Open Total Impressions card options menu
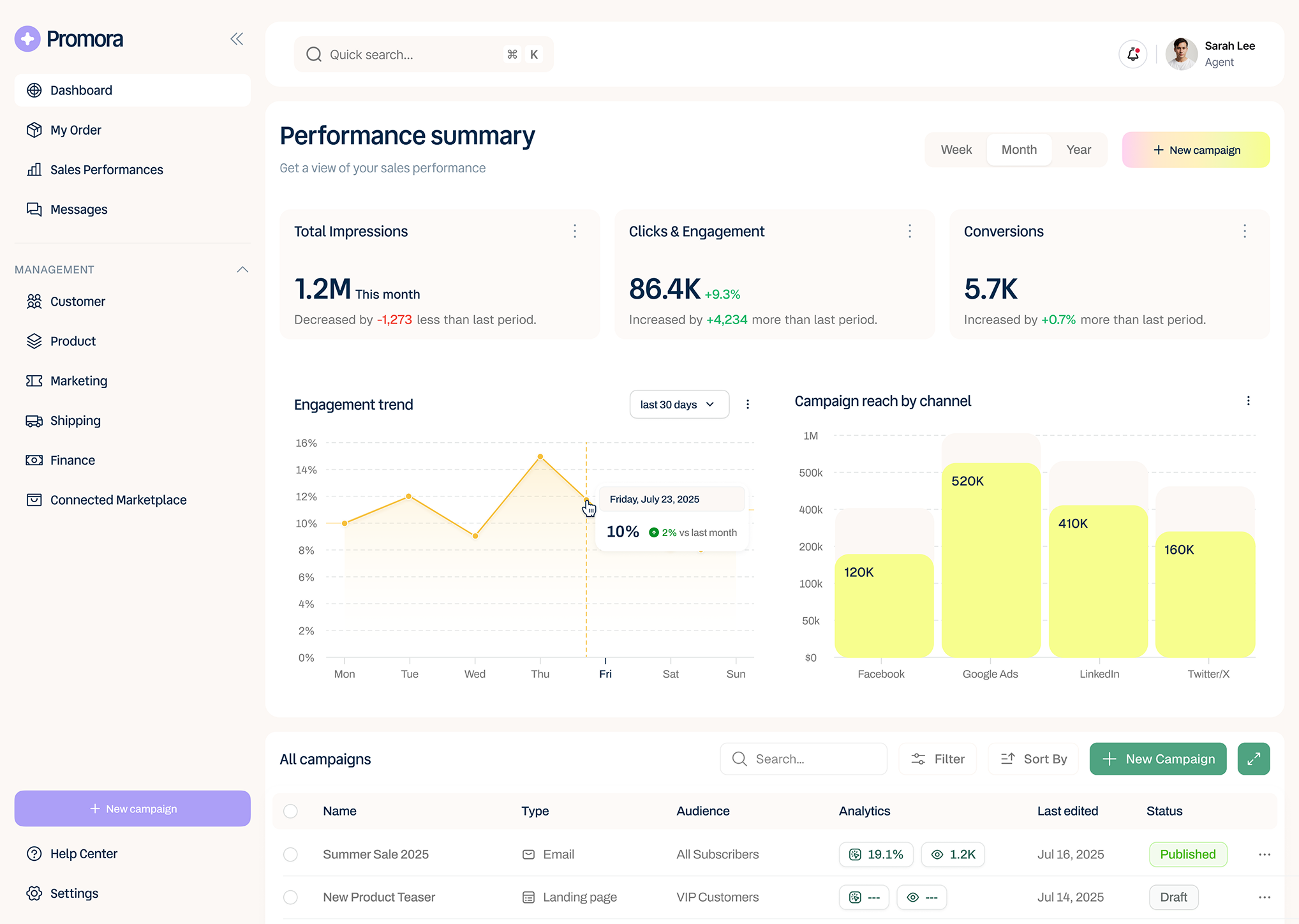This screenshot has width=1299, height=924. click(x=575, y=231)
